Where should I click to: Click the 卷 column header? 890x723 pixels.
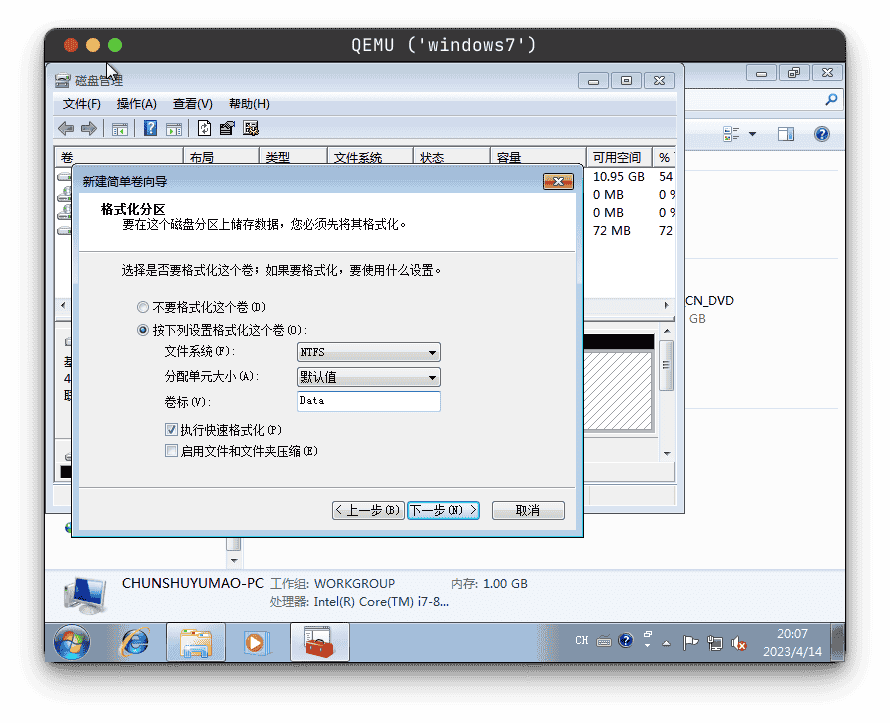click(x=119, y=157)
